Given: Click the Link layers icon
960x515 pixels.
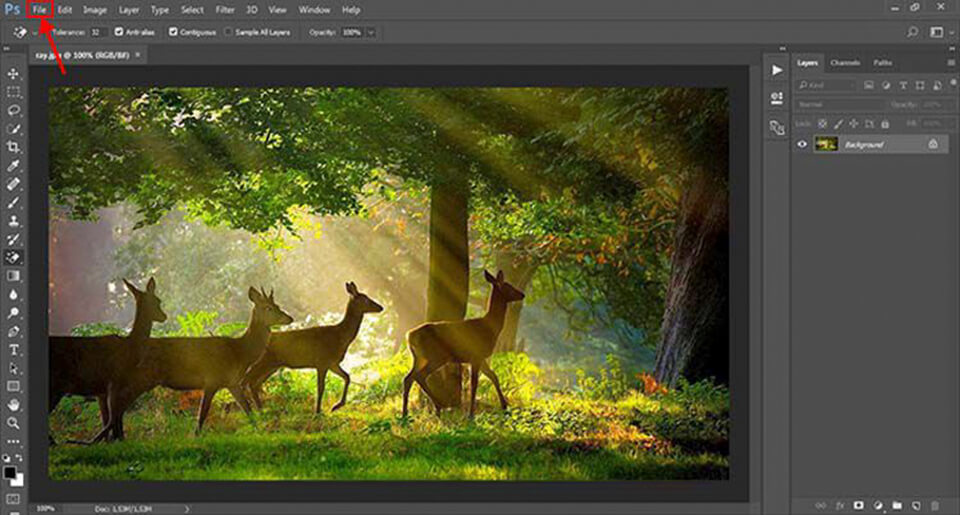Looking at the screenshot, I should [821, 506].
